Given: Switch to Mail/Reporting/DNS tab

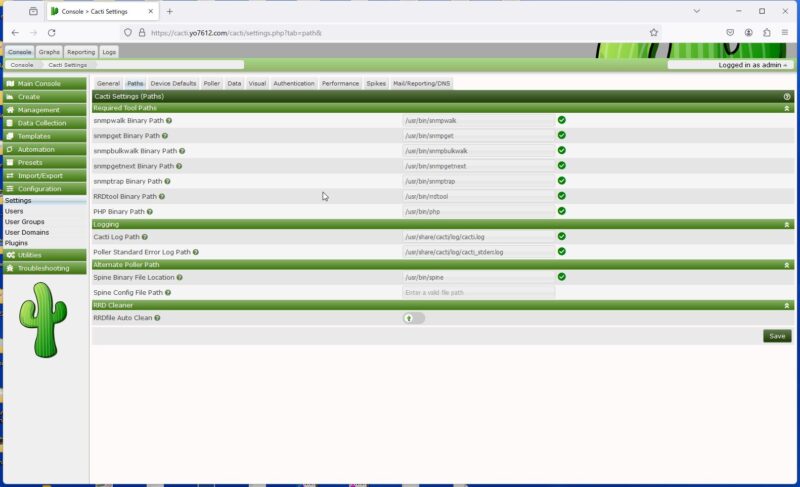Looking at the screenshot, I should tap(421, 84).
